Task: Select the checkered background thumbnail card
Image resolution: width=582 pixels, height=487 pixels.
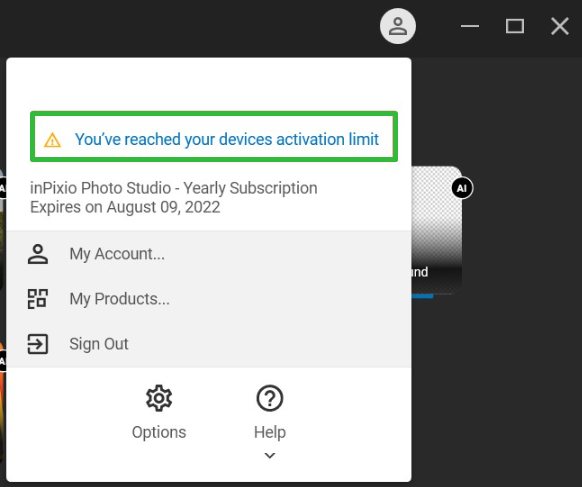Action: (x=437, y=230)
